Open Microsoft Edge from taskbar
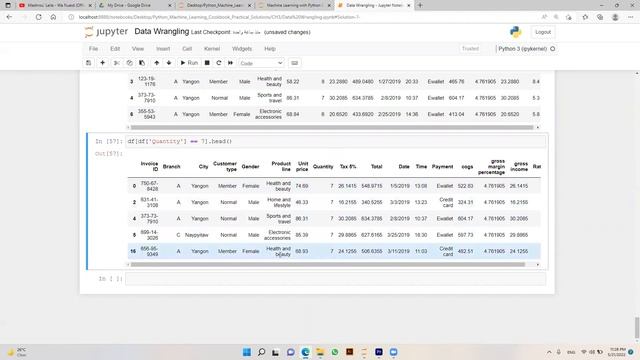This screenshot has width=640, height=360. [x=305, y=352]
